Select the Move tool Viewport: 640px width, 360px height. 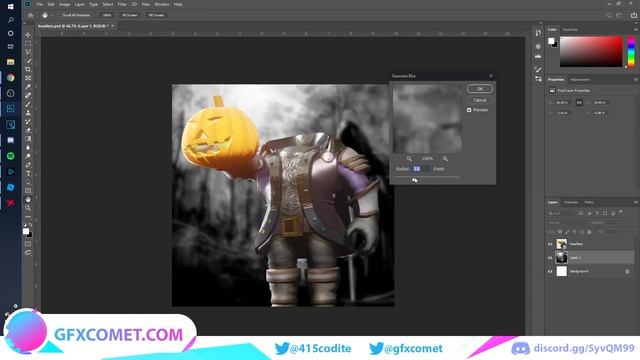28,35
